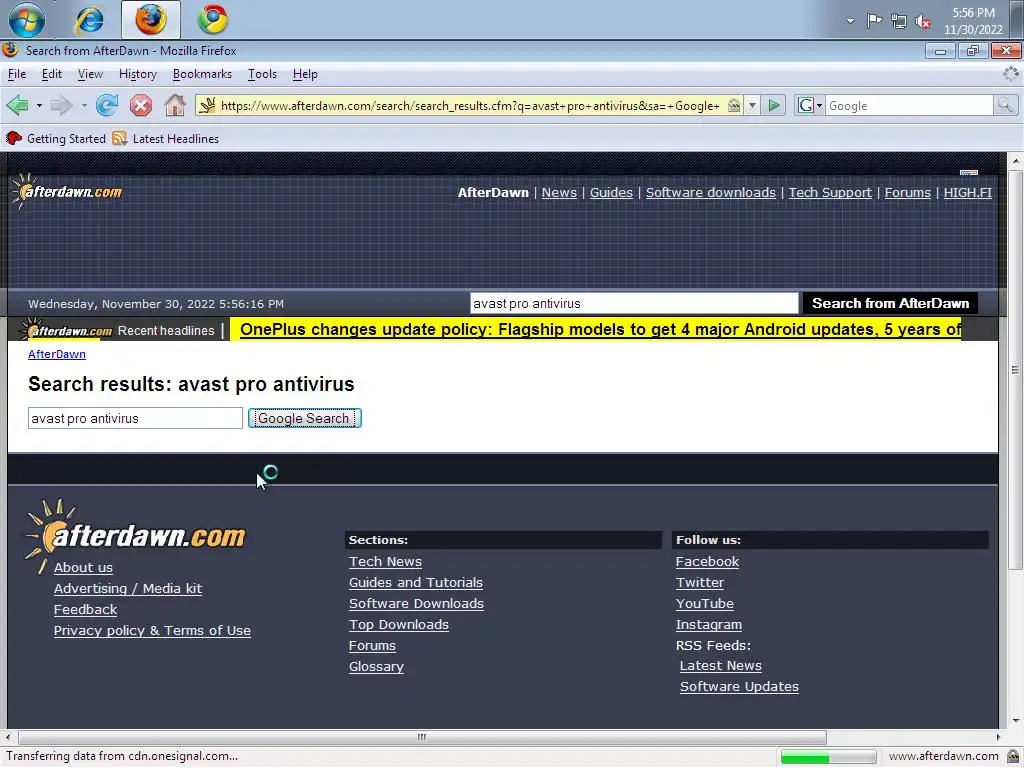1024x768 pixels.
Task: Click the results page search text field
Action: (x=135, y=418)
